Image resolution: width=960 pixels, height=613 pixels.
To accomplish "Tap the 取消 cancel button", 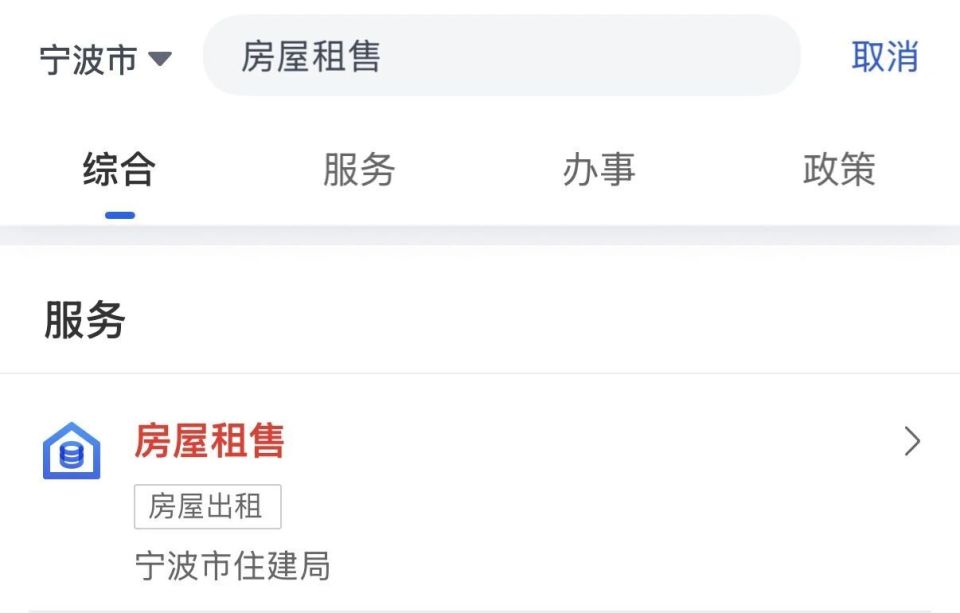I will pos(884,59).
